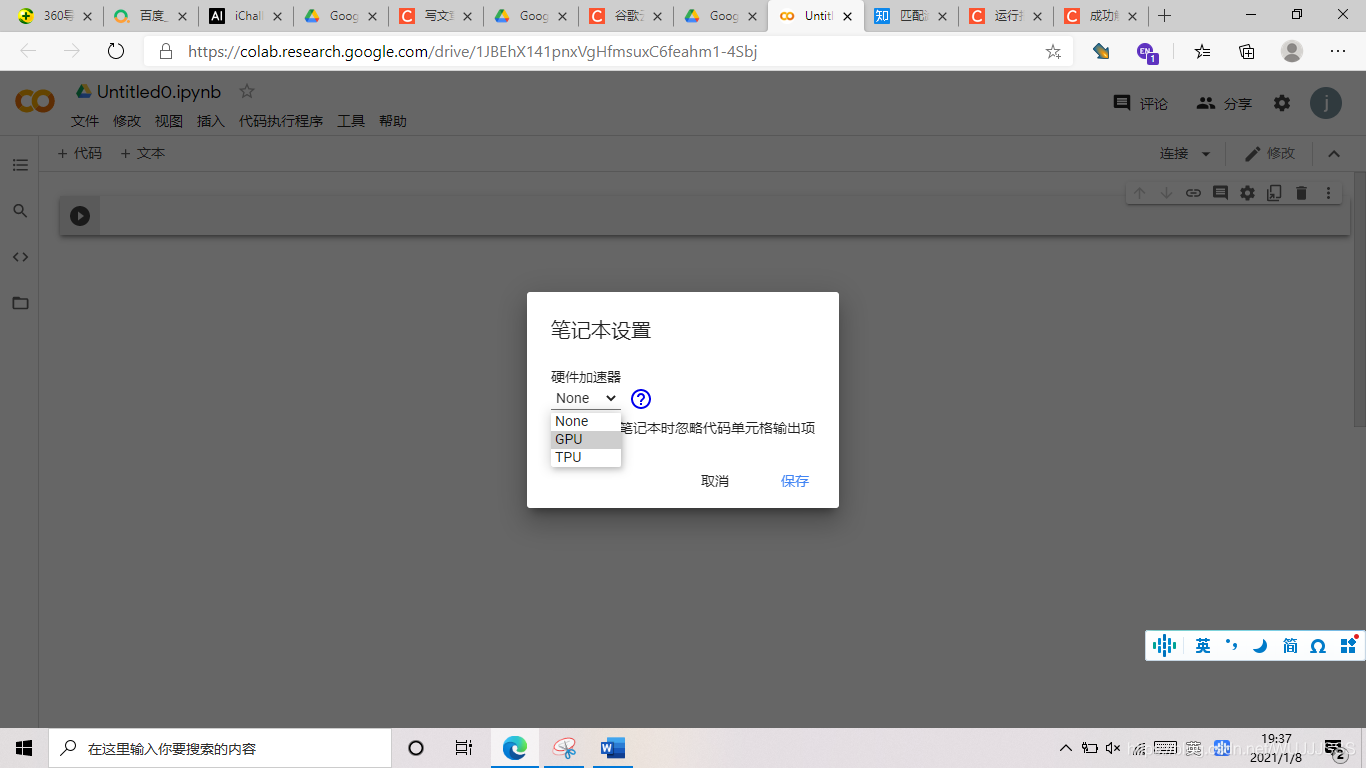
Task: Delete cell trash icon
Action: 1301,193
